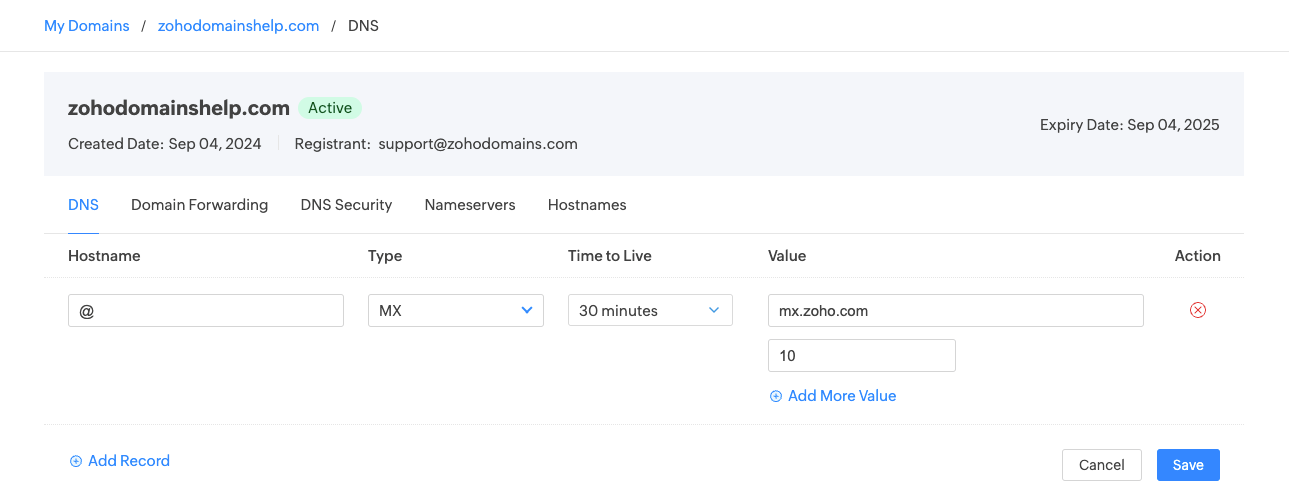
Task: Follow the zohodomainshelp.com breadcrumb link
Action: pyautogui.click(x=238, y=26)
